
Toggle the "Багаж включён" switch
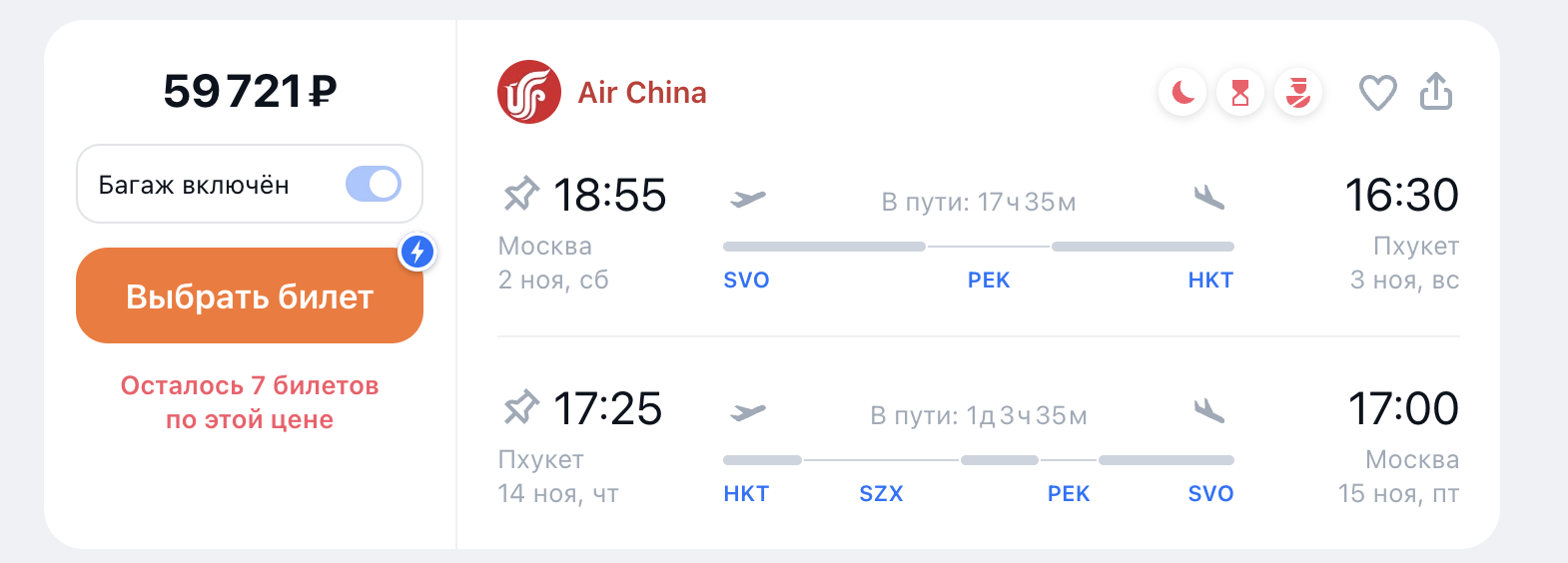click(x=374, y=184)
